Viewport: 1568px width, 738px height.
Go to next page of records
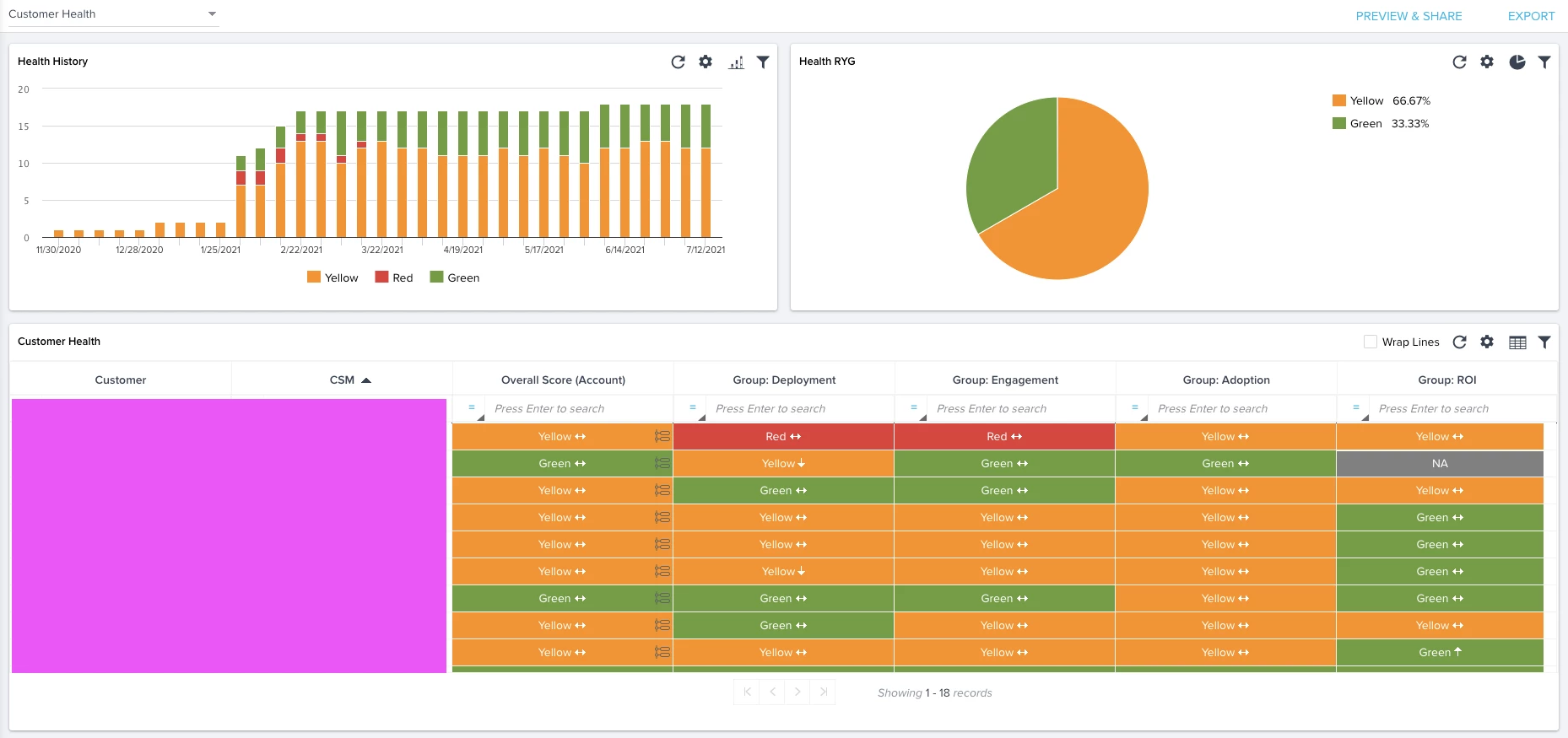(798, 692)
